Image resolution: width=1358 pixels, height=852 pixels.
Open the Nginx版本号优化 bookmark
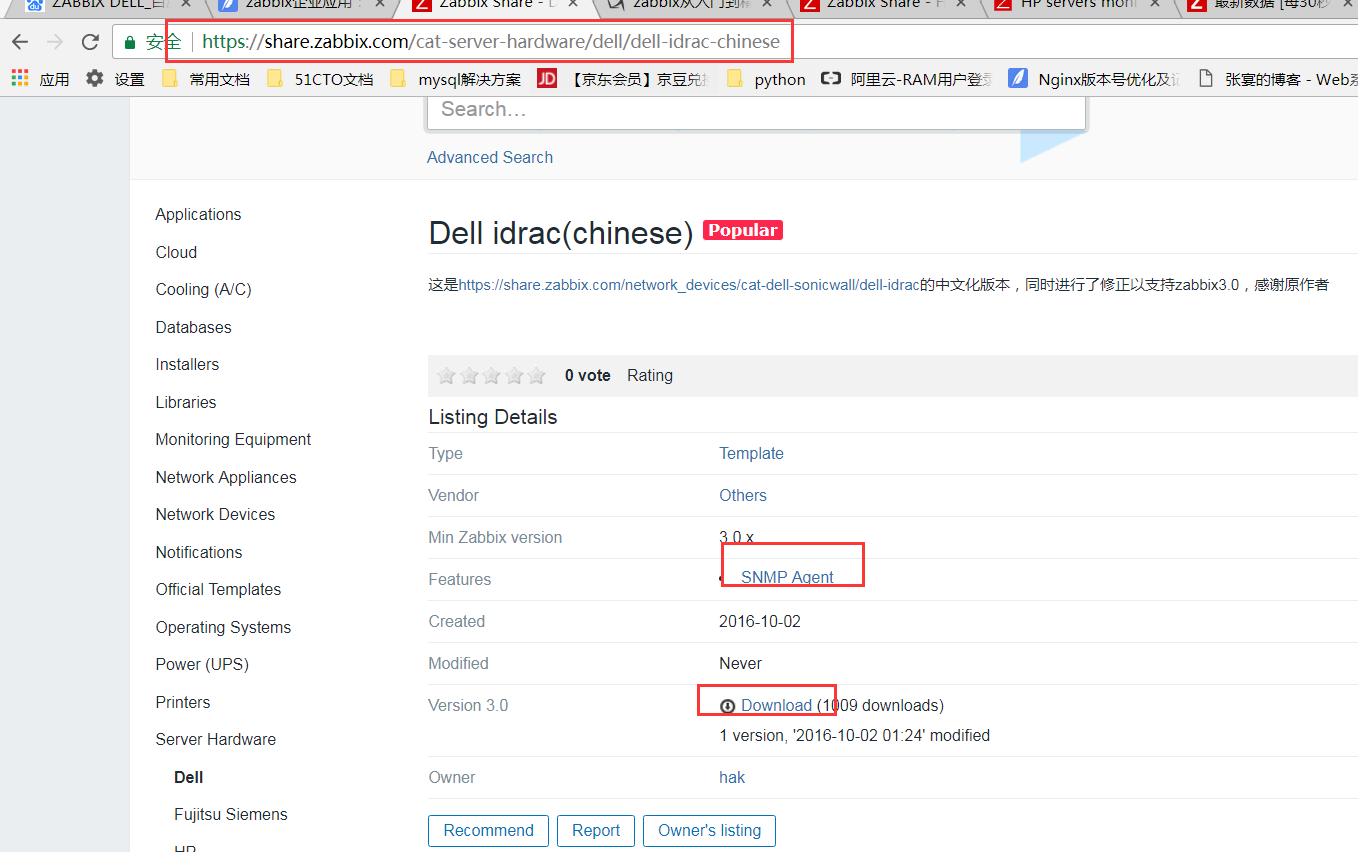[1094, 79]
